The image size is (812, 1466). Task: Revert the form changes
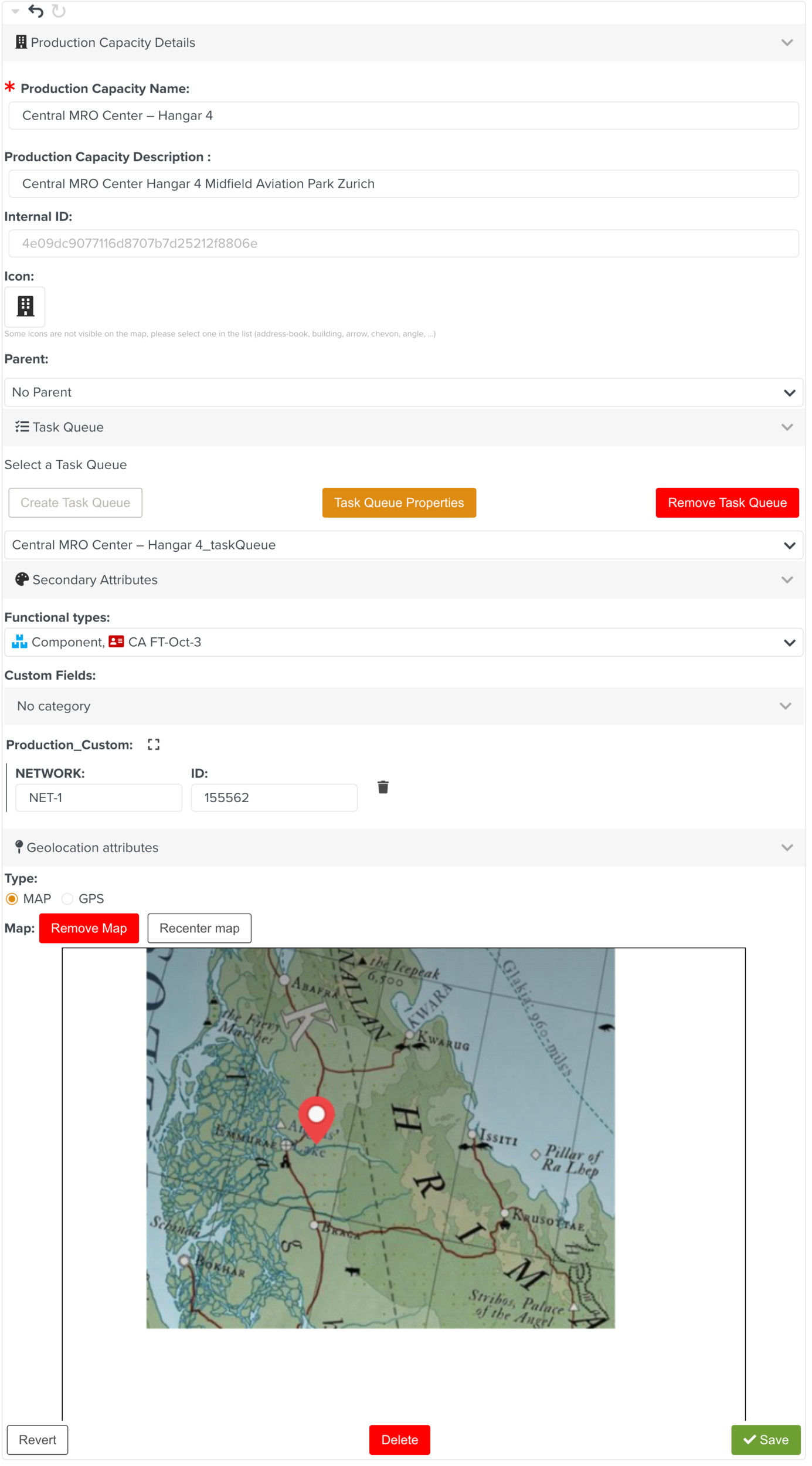pyautogui.click(x=38, y=1440)
